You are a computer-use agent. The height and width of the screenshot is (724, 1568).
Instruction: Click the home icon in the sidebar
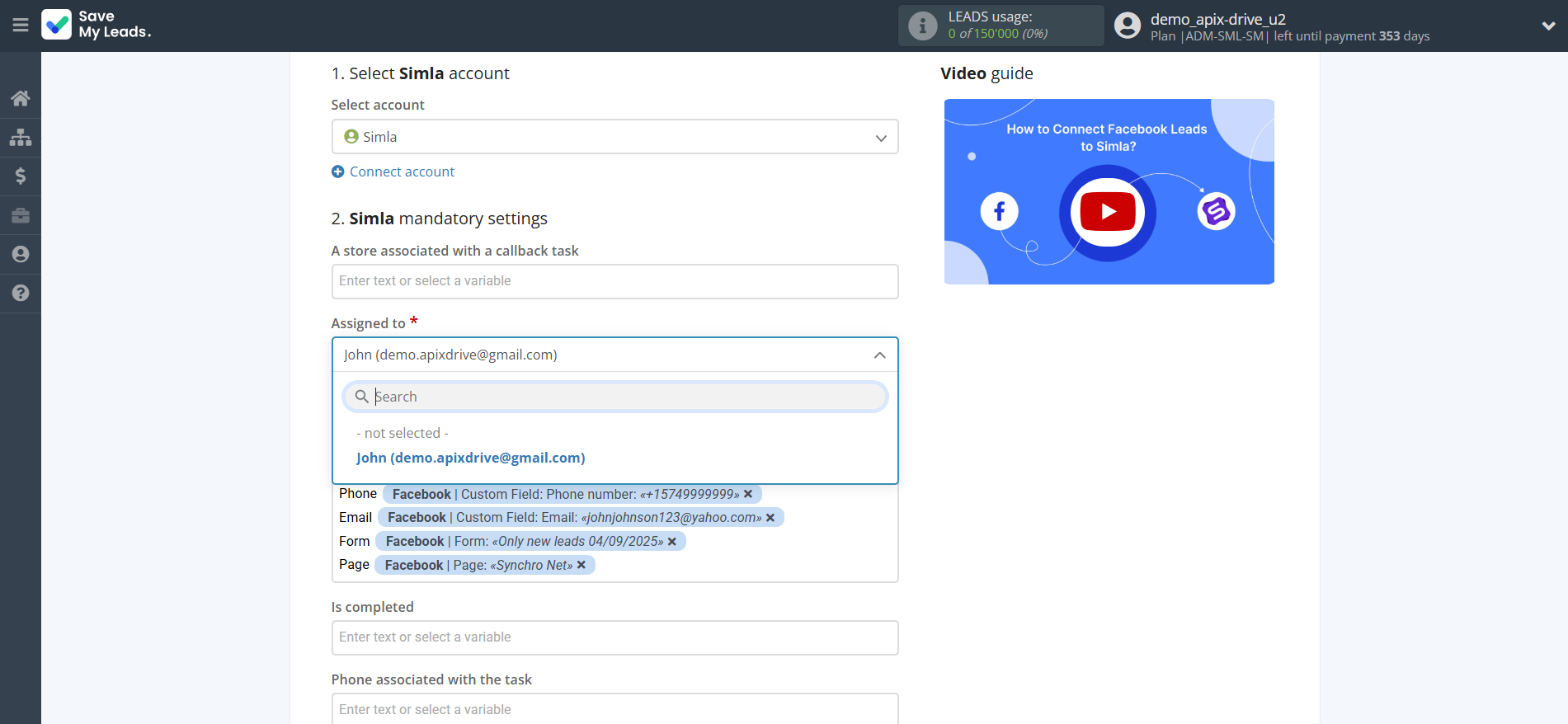(x=21, y=98)
